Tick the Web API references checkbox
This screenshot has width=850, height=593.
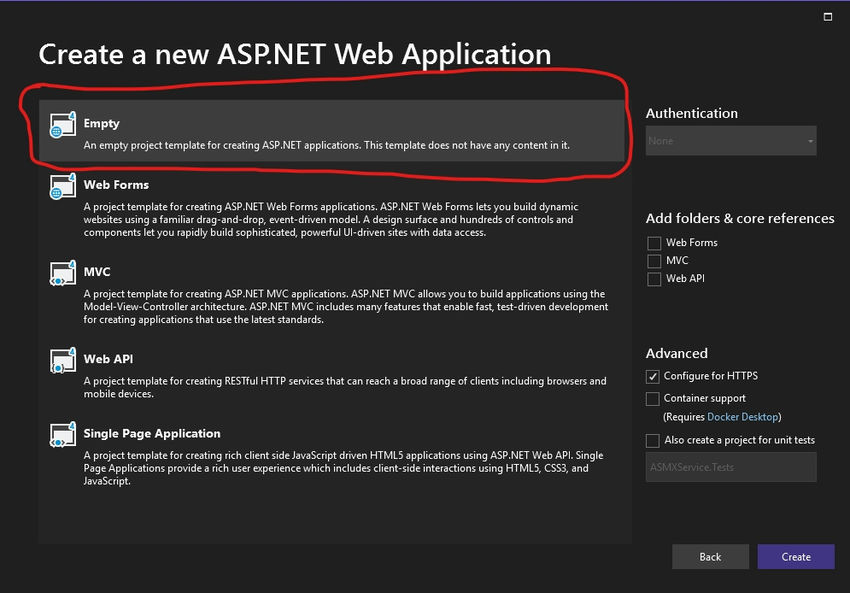tap(654, 279)
